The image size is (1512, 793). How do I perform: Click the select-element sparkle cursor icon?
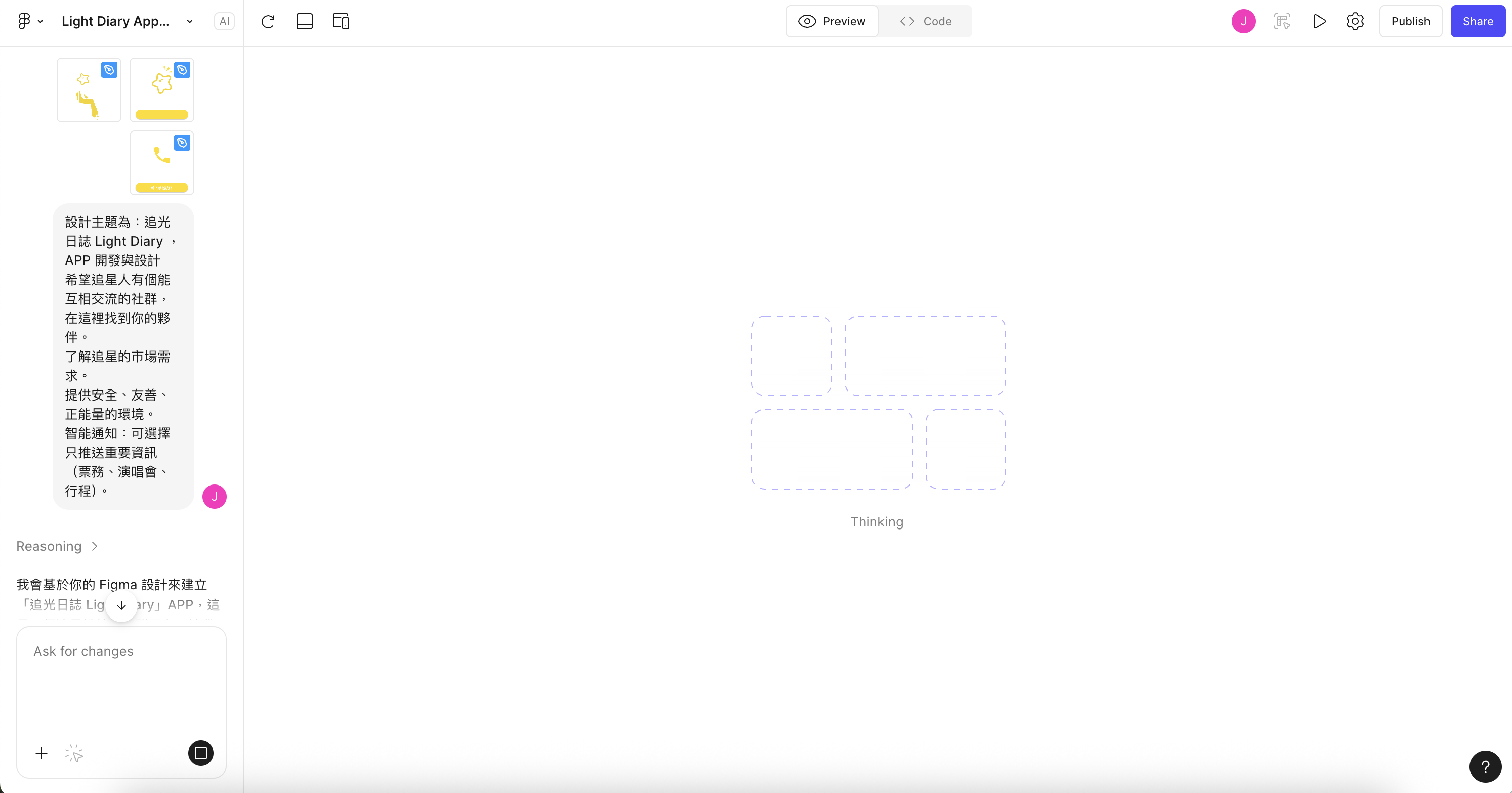[x=74, y=753]
